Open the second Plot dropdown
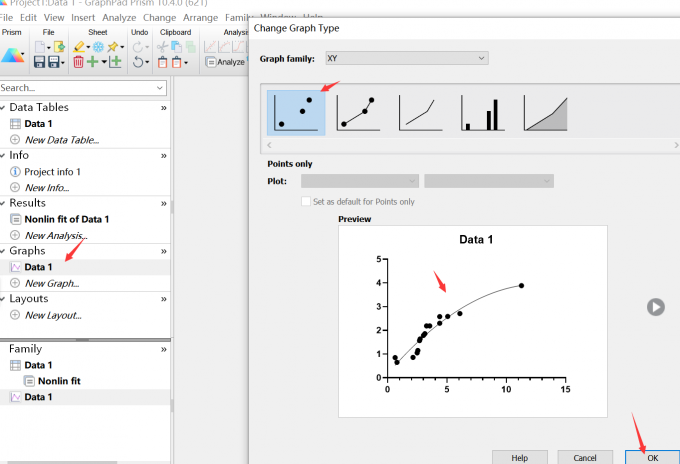Image resolution: width=680 pixels, height=464 pixels. tap(489, 181)
